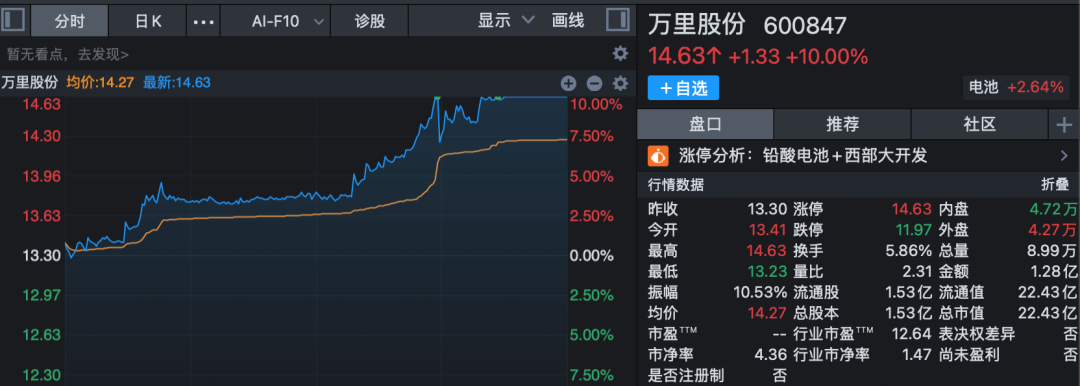Click the 电池 +2.64% sector tag

pyautogui.click(x=1017, y=88)
